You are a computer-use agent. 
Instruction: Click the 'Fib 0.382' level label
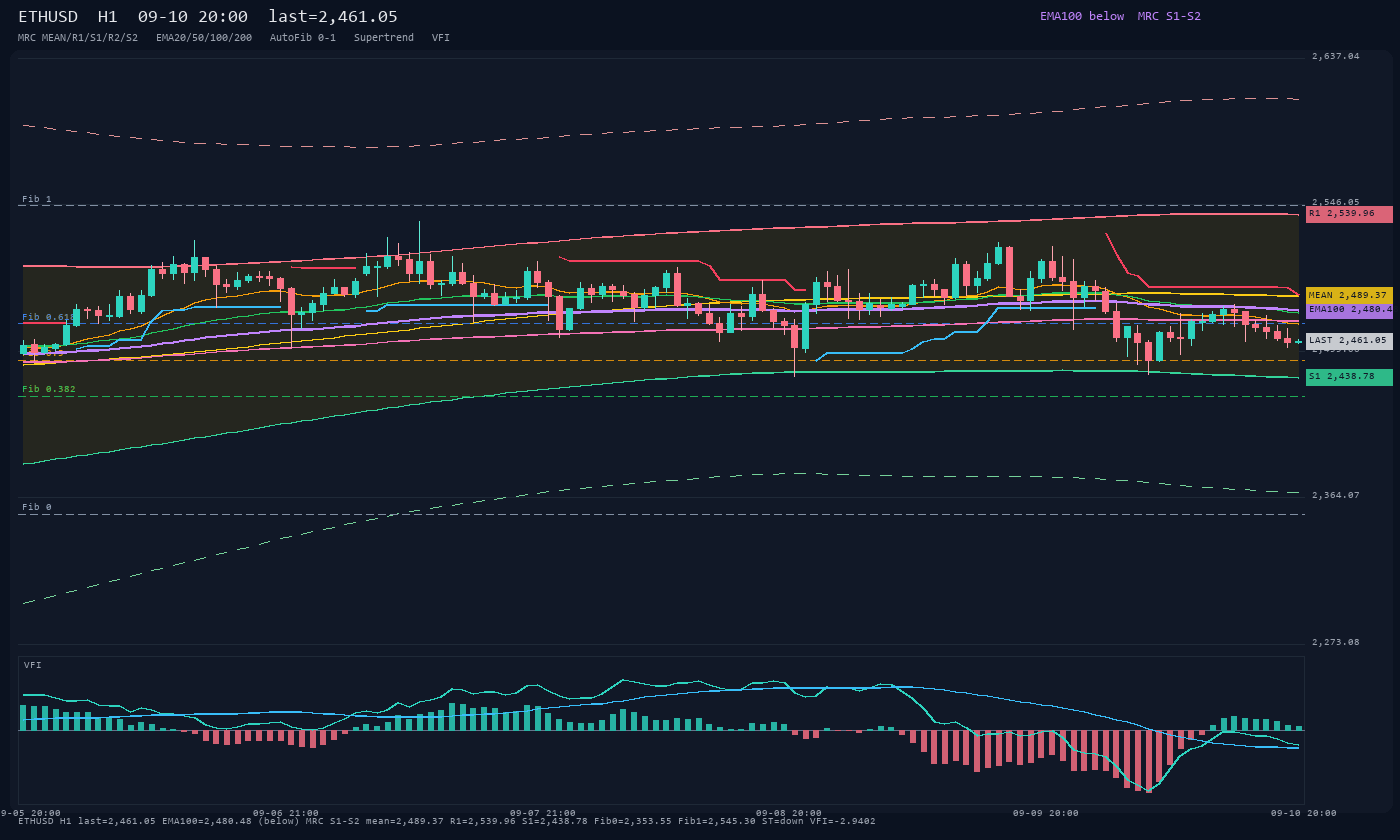tap(49, 389)
